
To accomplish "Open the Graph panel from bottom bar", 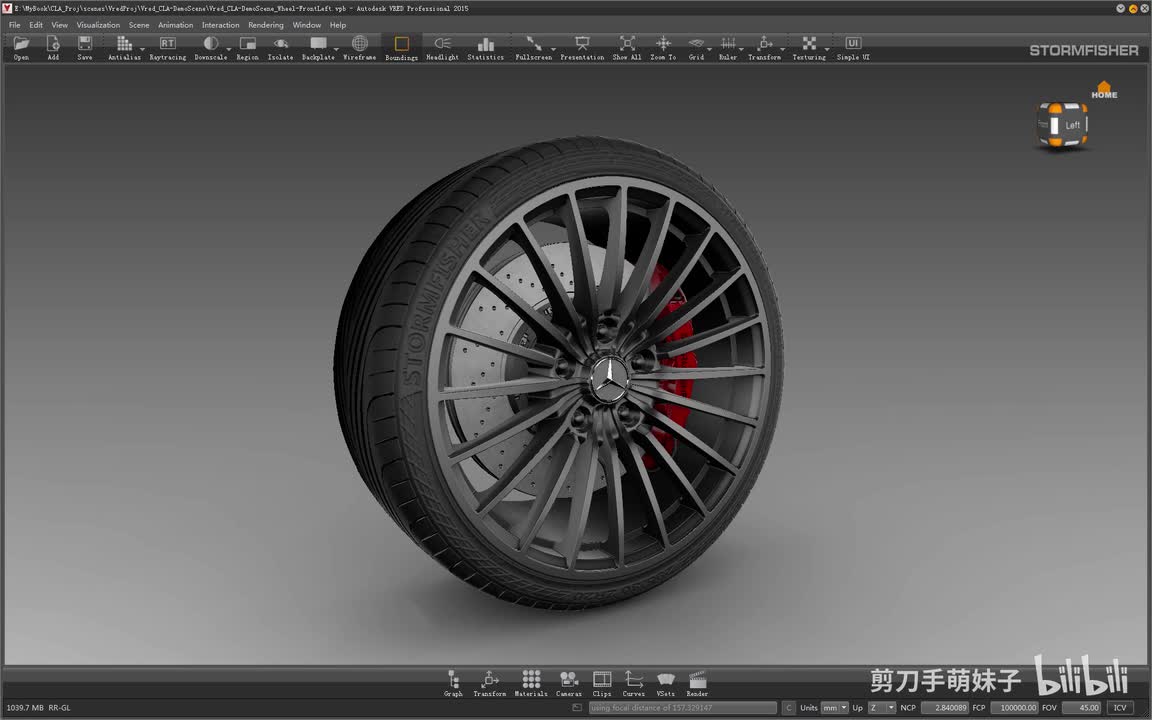I will [453, 680].
